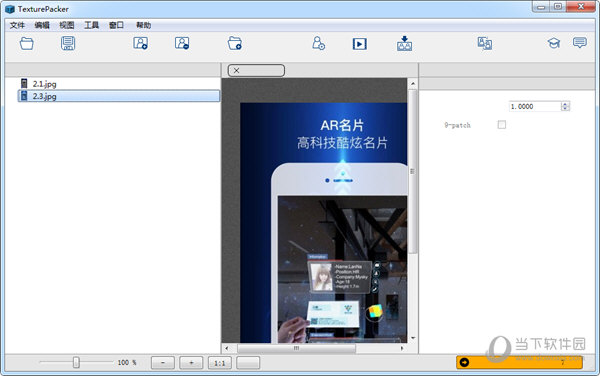Click the vertical scrollbar thumb in preview
600x376 pixels.
tap(412, 171)
